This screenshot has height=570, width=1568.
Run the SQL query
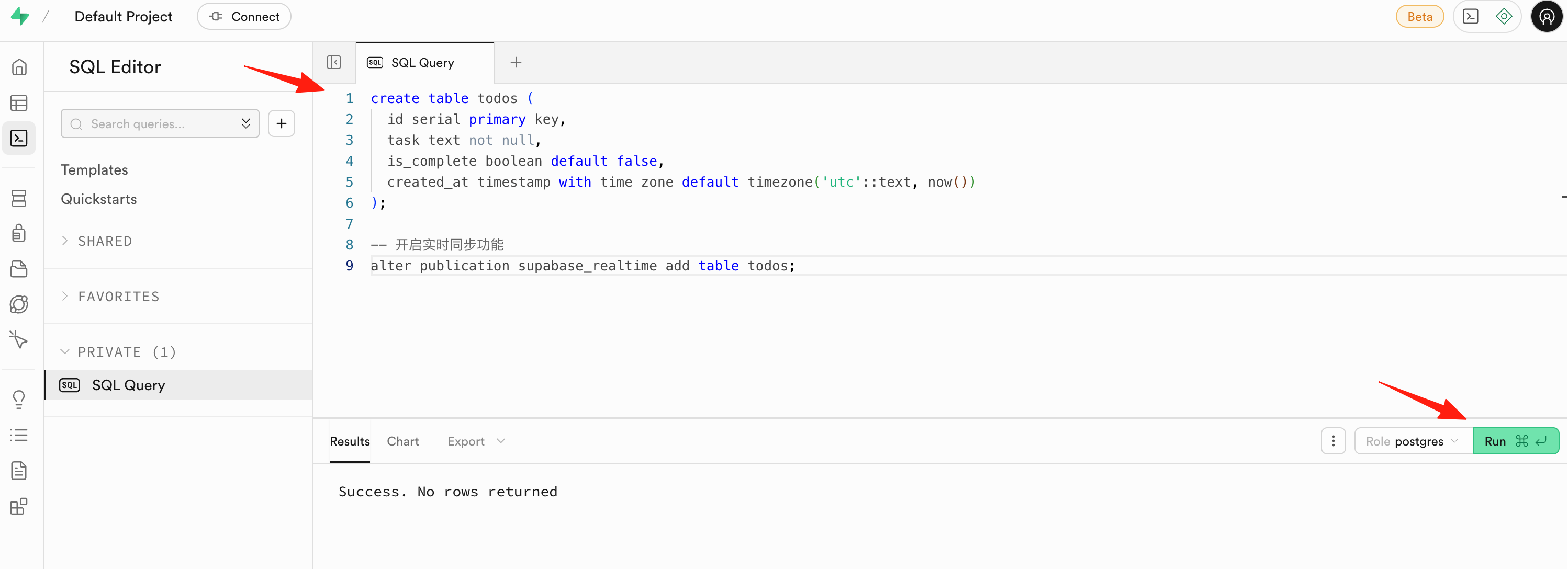click(1515, 441)
